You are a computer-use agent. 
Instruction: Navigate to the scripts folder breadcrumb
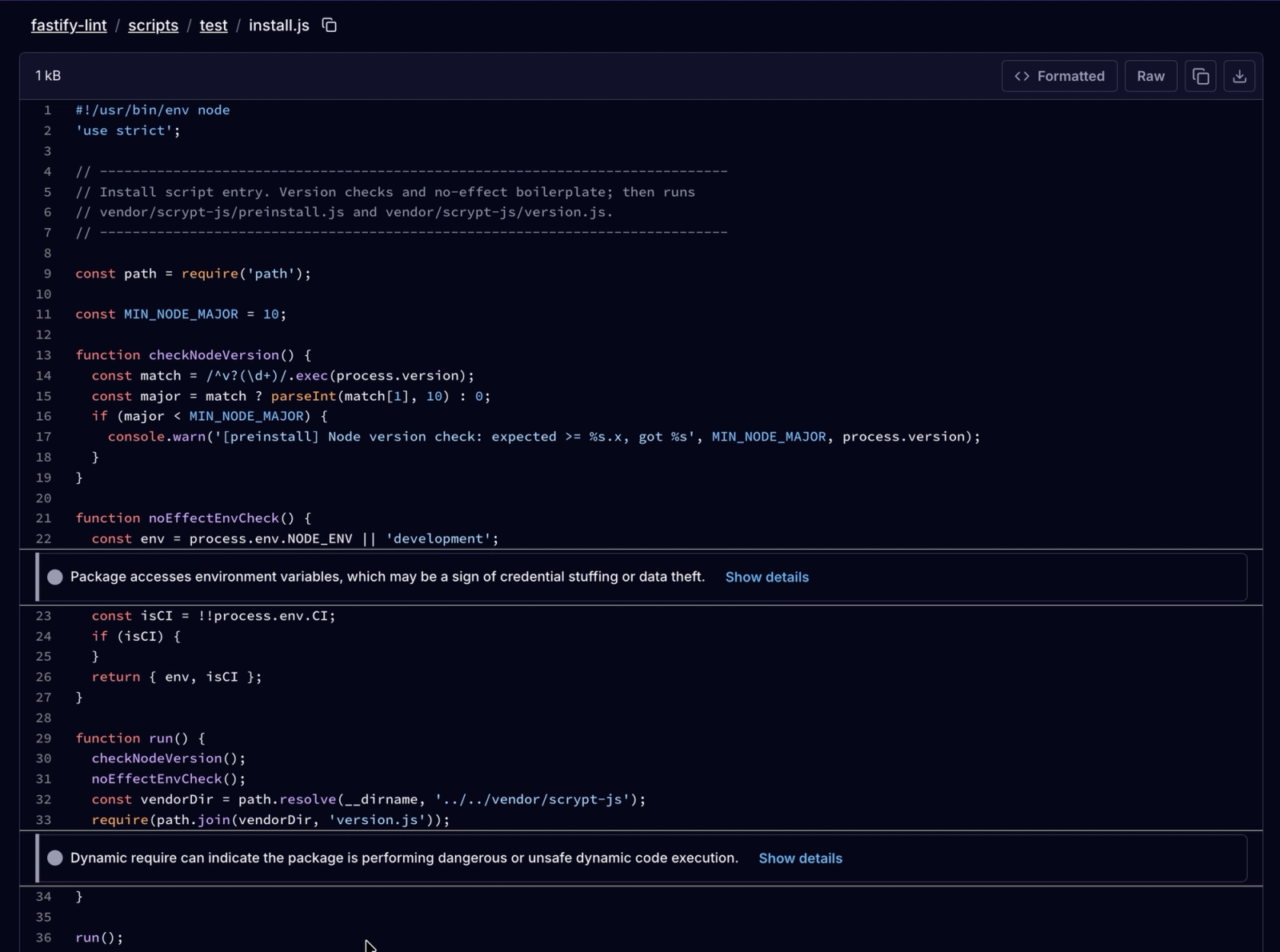point(153,26)
